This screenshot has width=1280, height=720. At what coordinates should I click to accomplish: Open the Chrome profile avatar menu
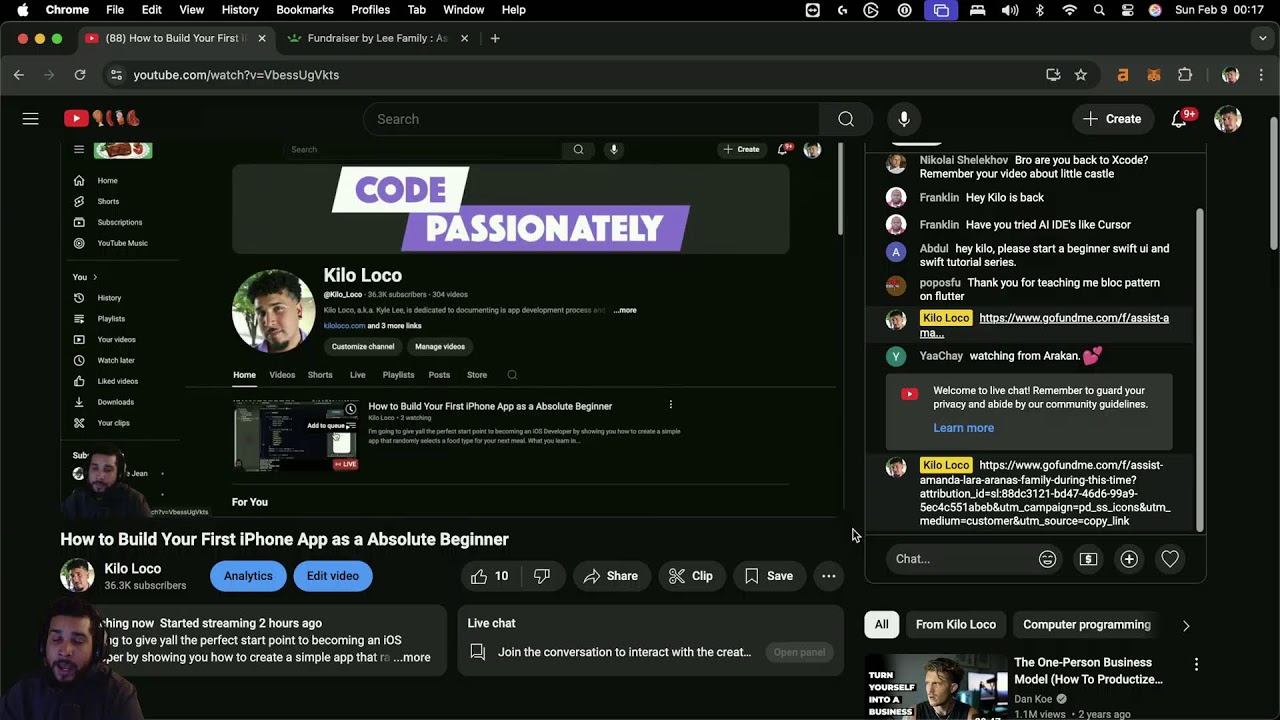[x=1231, y=75]
